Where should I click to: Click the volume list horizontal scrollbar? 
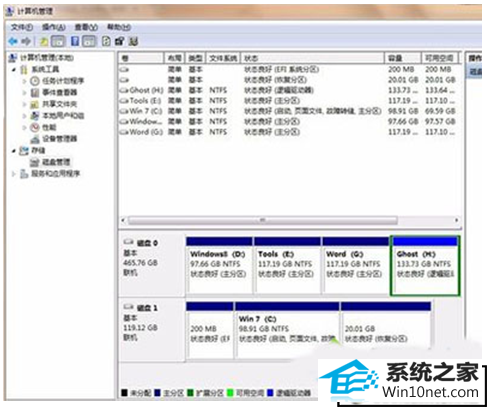pyautogui.click(x=290, y=220)
